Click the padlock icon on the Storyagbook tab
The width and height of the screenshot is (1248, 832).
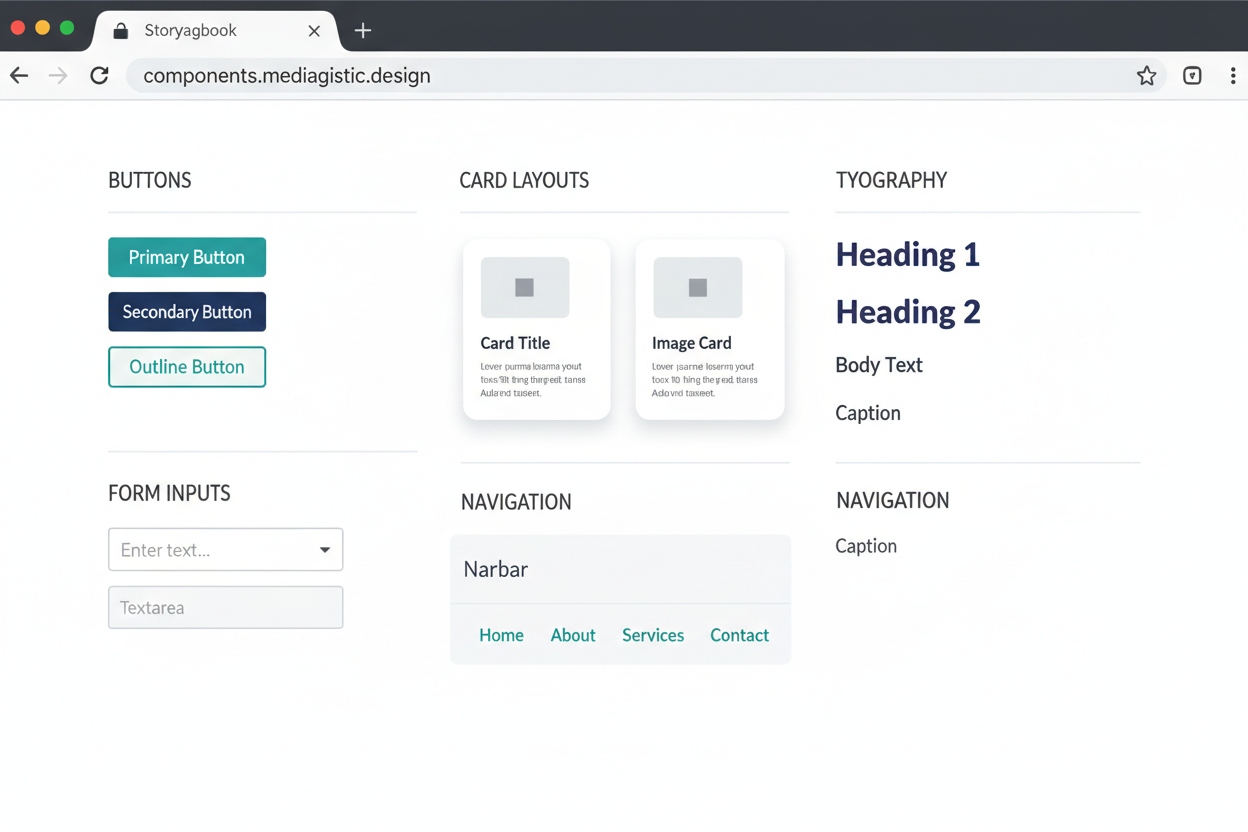click(120, 30)
